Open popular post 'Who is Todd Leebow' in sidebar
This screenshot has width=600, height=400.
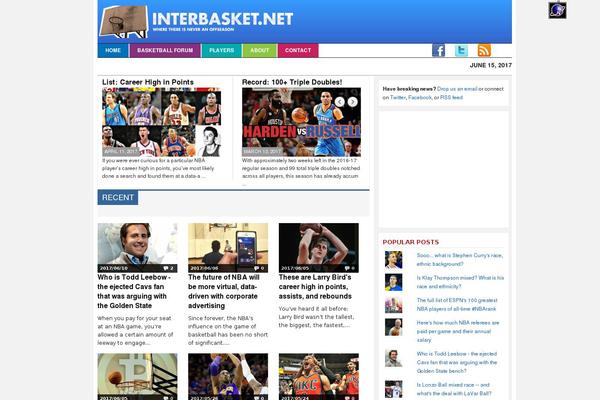[x=457, y=362]
